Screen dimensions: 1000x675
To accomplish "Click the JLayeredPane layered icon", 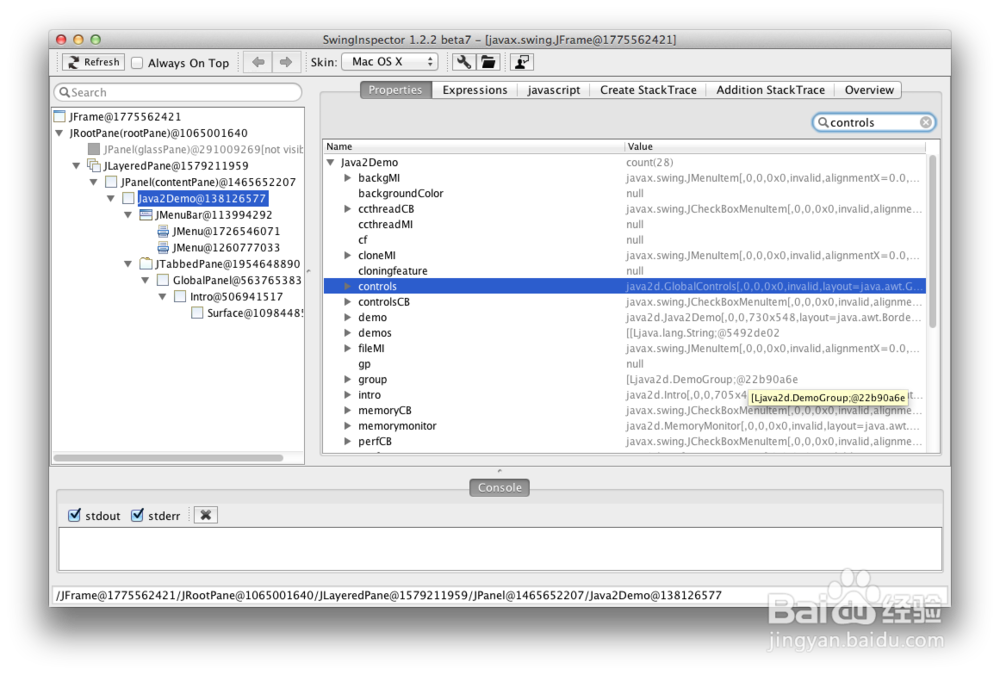I will click(94, 166).
